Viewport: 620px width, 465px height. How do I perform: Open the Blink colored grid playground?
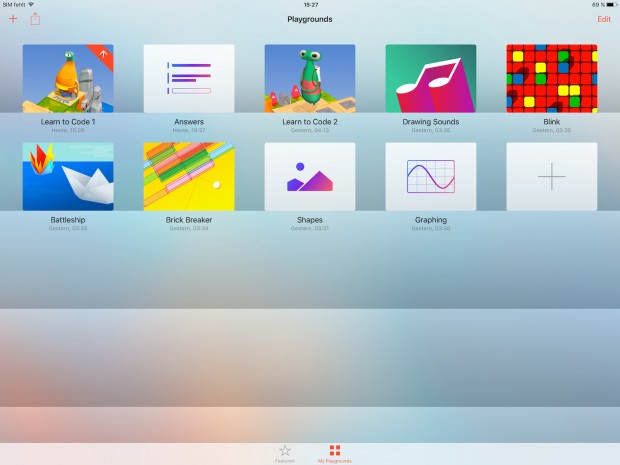tap(552, 78)
